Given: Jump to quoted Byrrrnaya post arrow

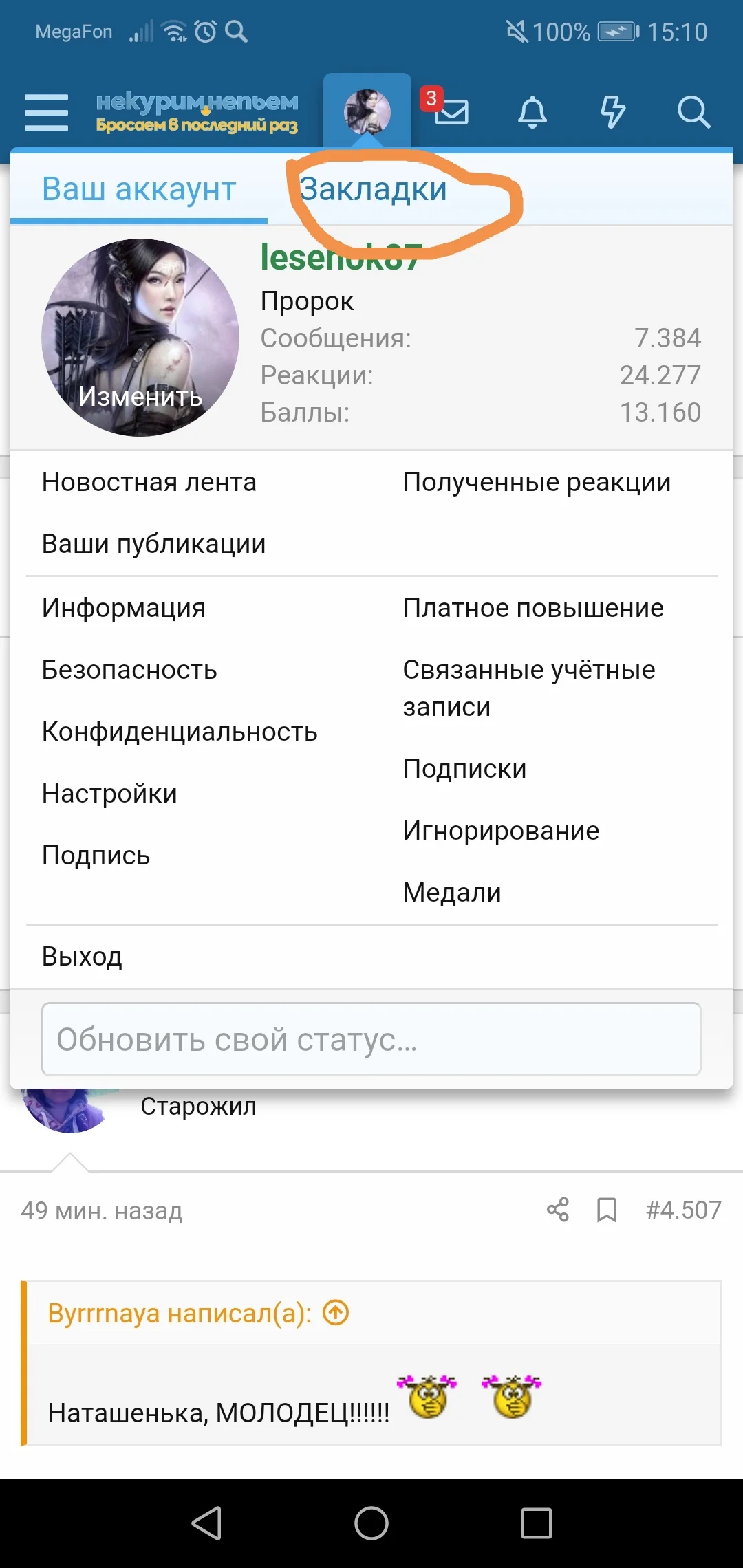Looking at the screenshot, I should [x=336, y=1313].
